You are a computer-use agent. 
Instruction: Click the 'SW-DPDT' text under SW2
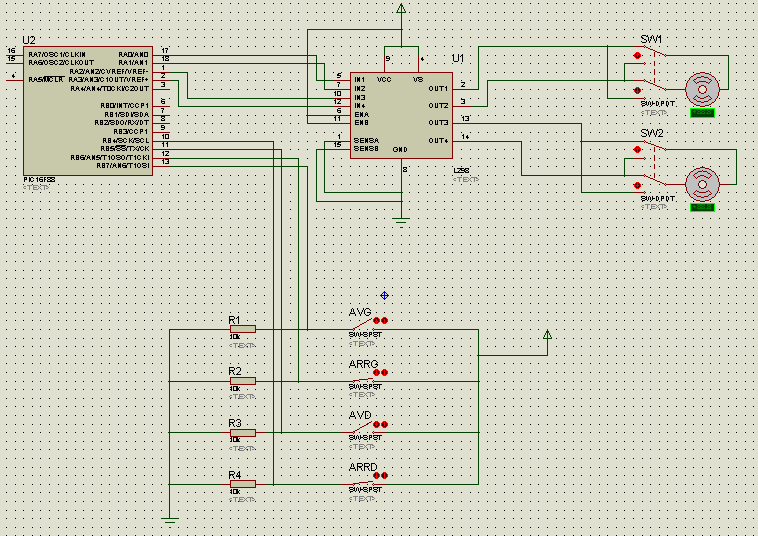pos(658,199)
